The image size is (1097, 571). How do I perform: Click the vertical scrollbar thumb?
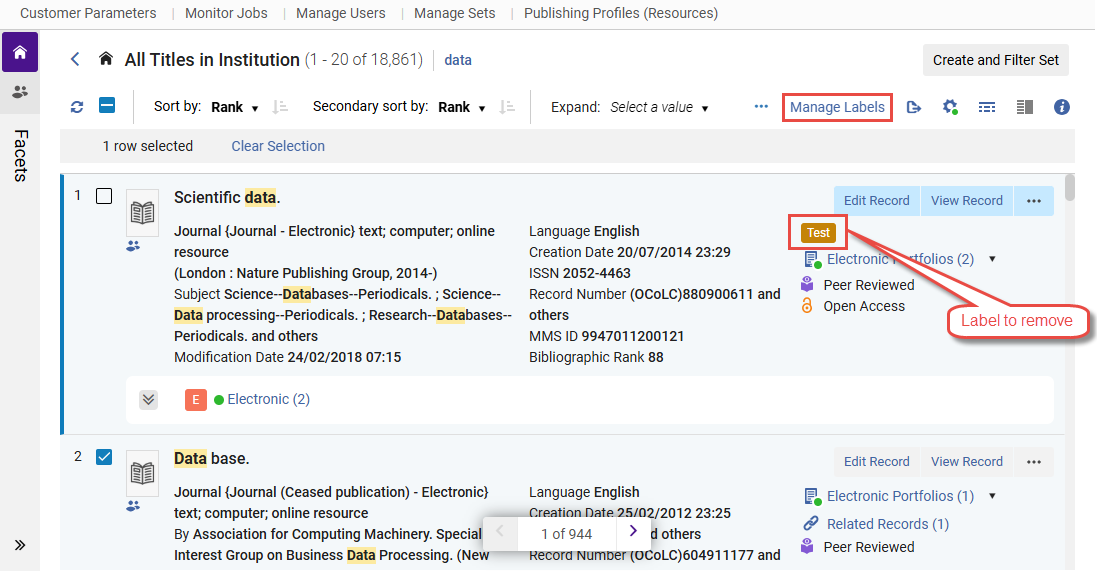(x=1069, y=188)
